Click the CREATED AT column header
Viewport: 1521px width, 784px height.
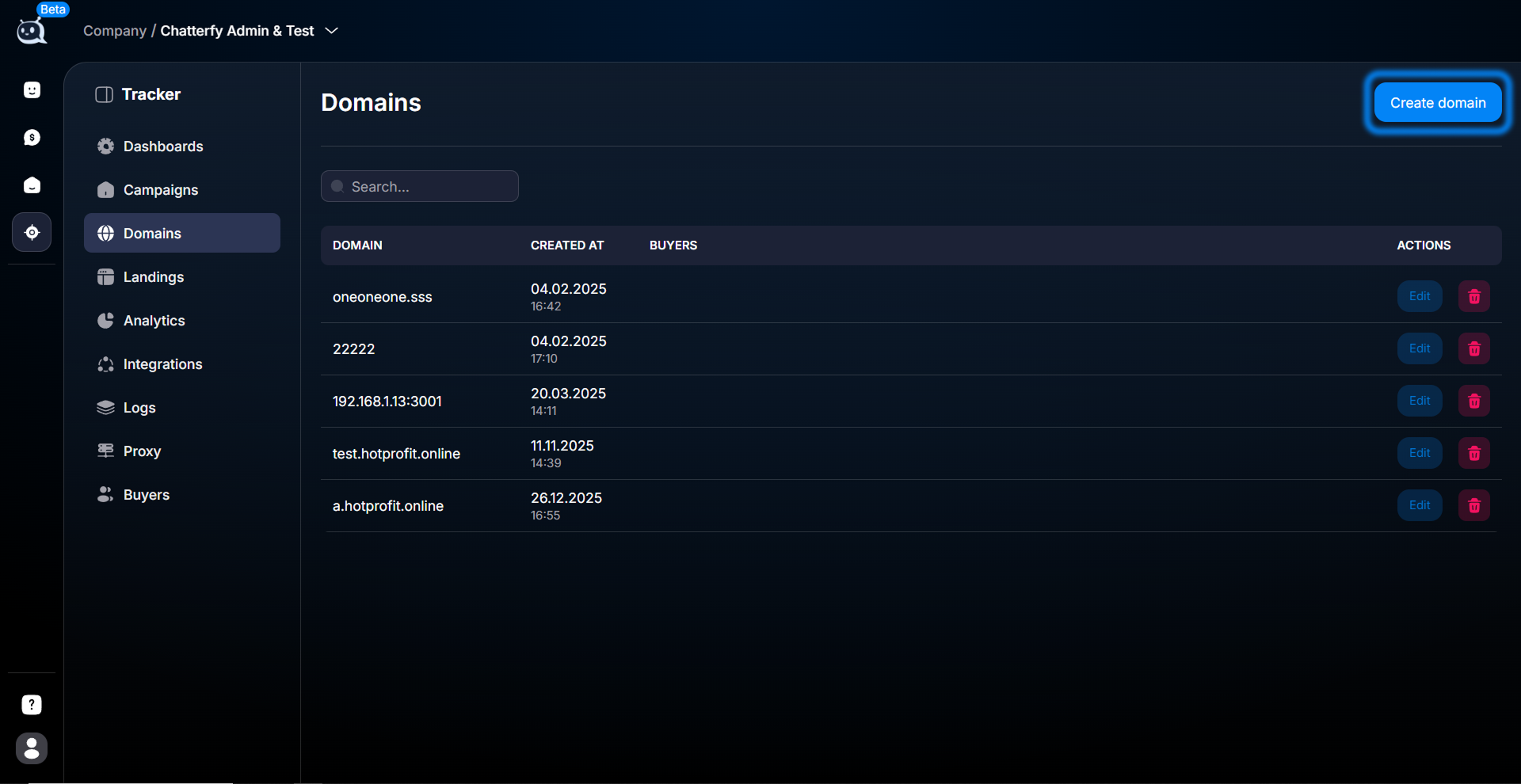(x=567, y=245)
